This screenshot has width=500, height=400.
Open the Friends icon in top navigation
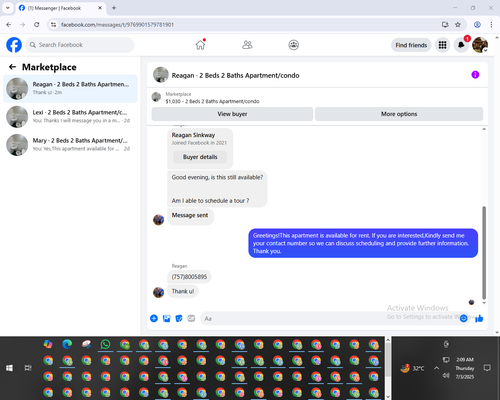[247, 45]
